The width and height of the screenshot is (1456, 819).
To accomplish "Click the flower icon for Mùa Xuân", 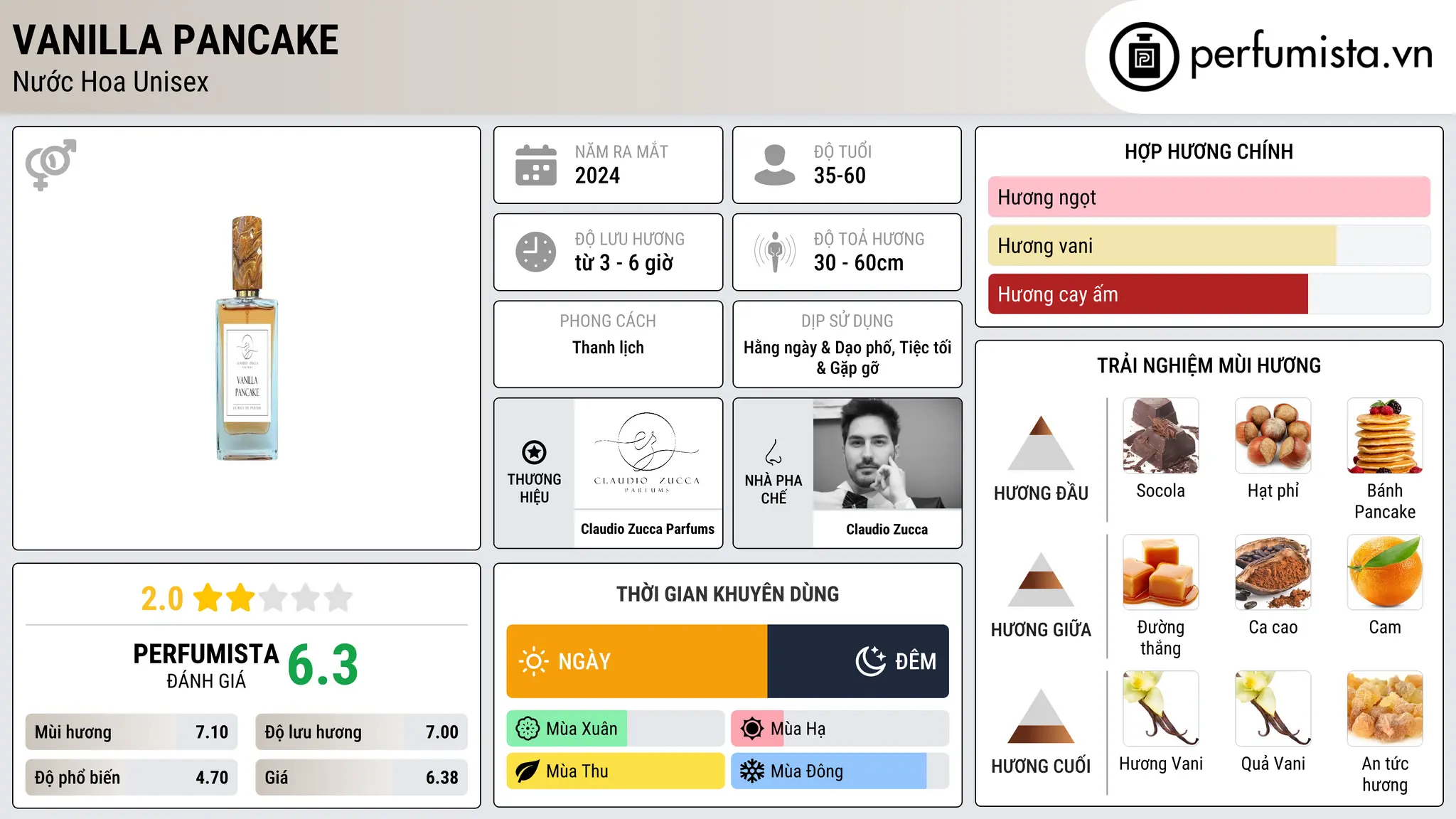I will click(x=528, y=729).
